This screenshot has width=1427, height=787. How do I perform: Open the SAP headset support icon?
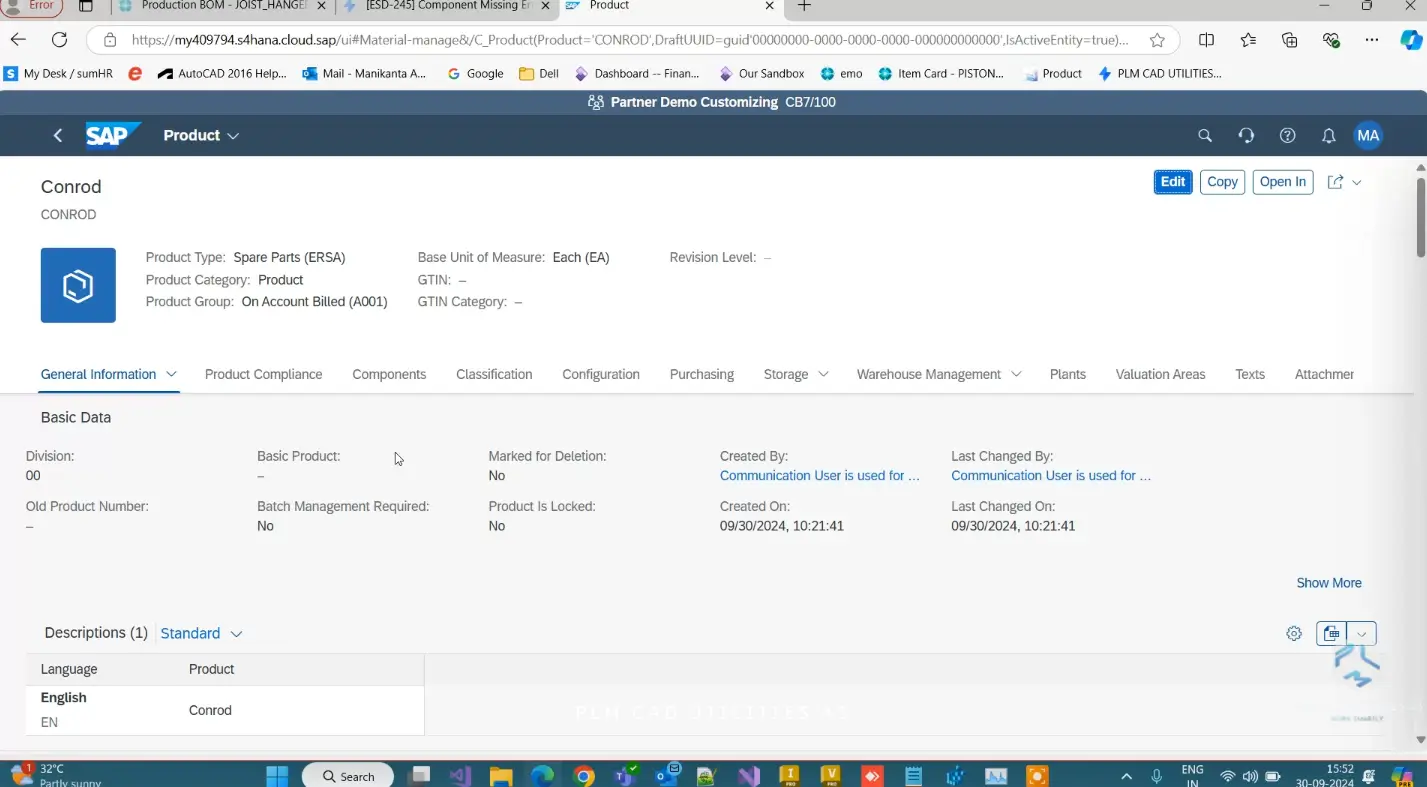pyautogui.click(x=1246, y=136)
